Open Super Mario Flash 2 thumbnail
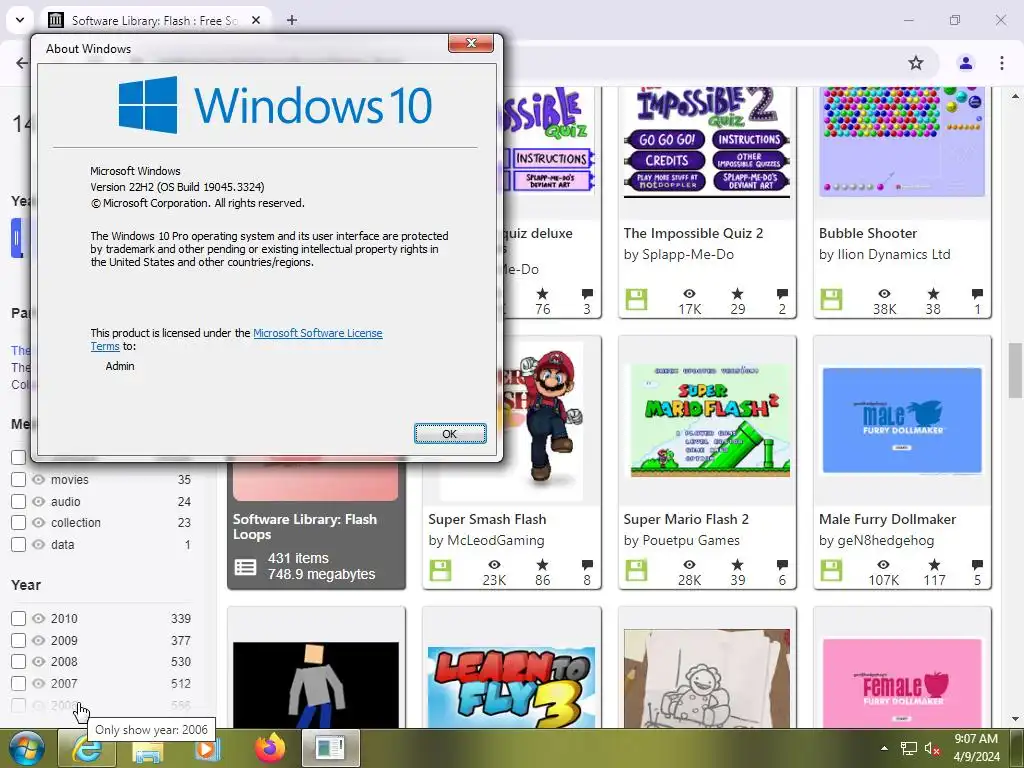The width and height of the screenshot is (1024, 768). coord(707,420)
